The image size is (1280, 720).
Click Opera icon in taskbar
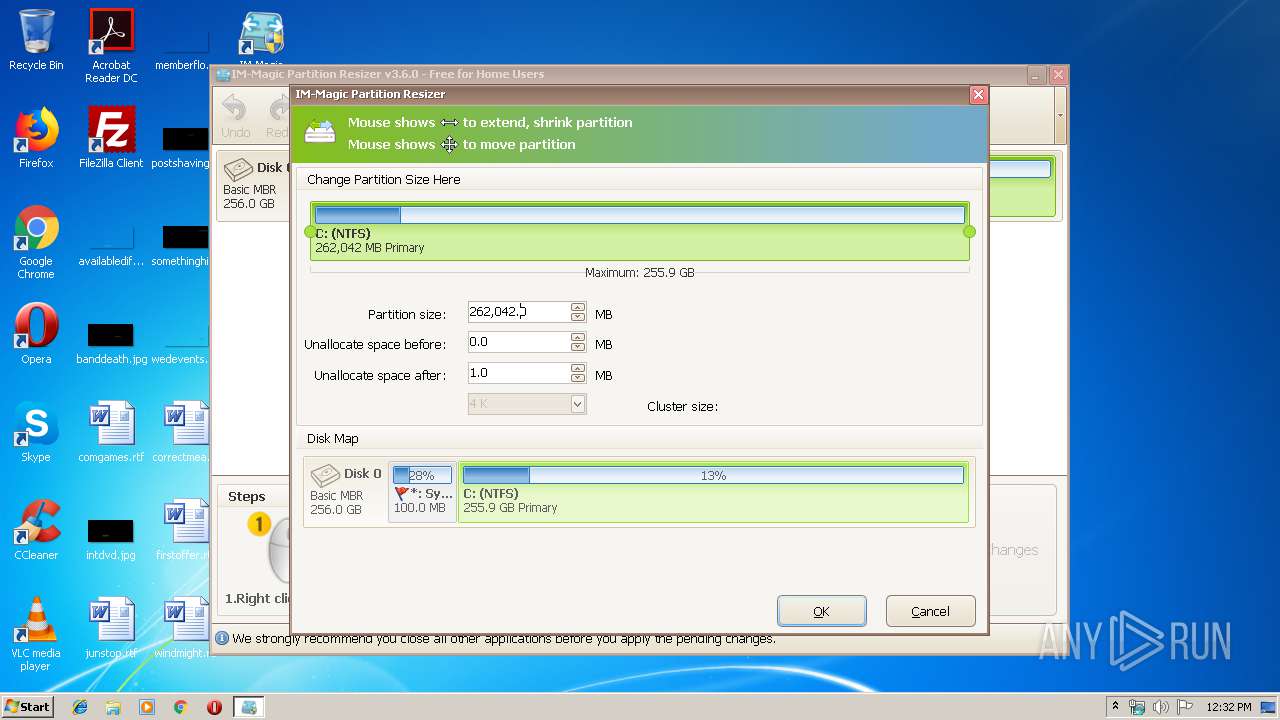click(x=214, y=707)
